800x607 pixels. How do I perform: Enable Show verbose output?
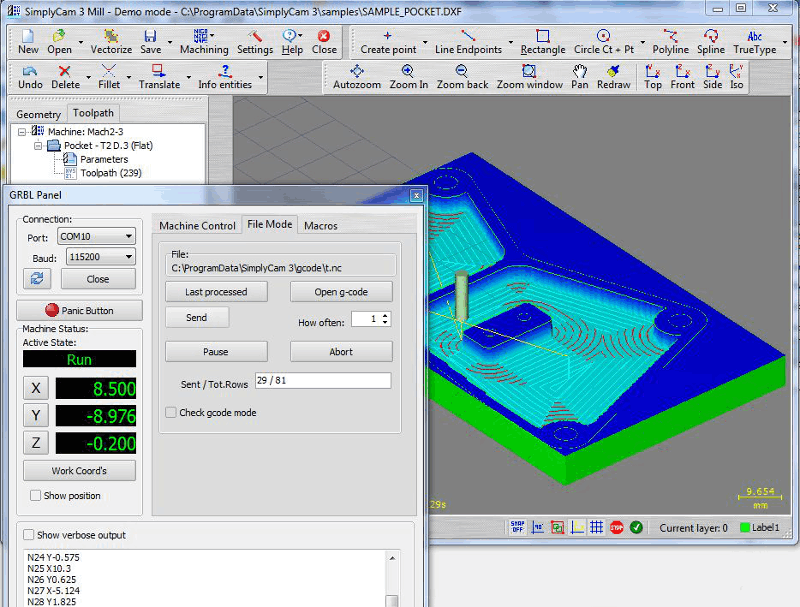(x=29, y=535)
